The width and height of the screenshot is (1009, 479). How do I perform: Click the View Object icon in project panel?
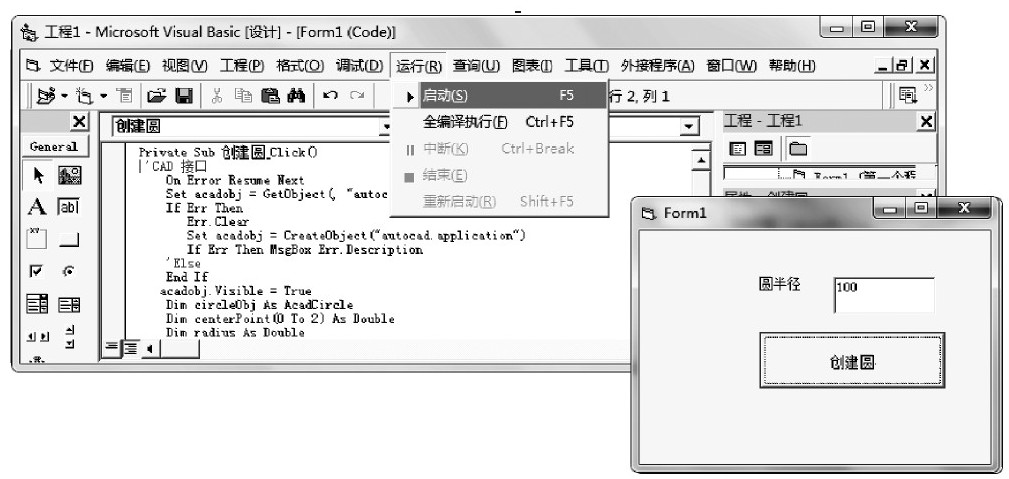(764, 149)
